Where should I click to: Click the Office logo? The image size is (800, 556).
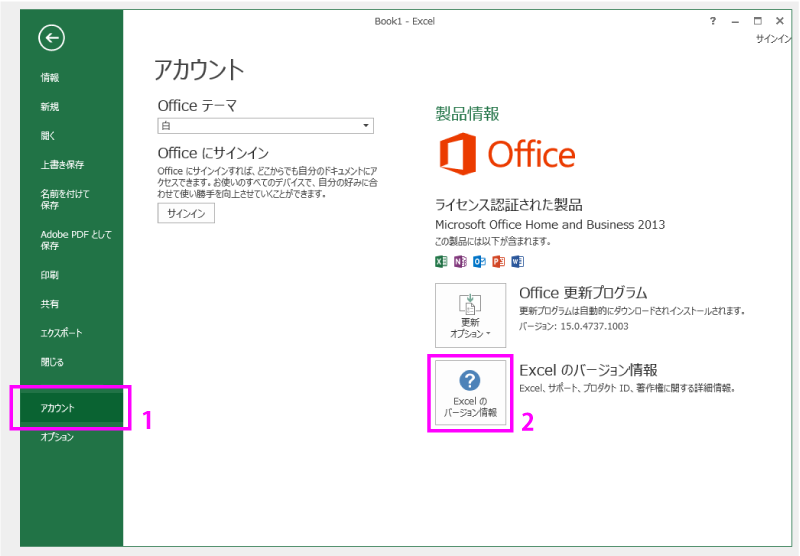(x=507, y=154)
